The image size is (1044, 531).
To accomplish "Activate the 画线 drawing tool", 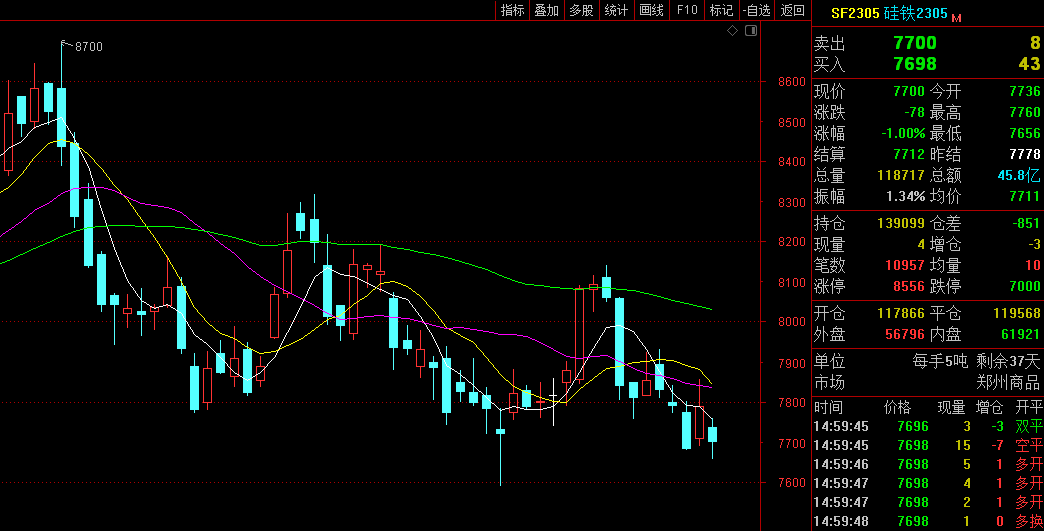I will 651,10.
